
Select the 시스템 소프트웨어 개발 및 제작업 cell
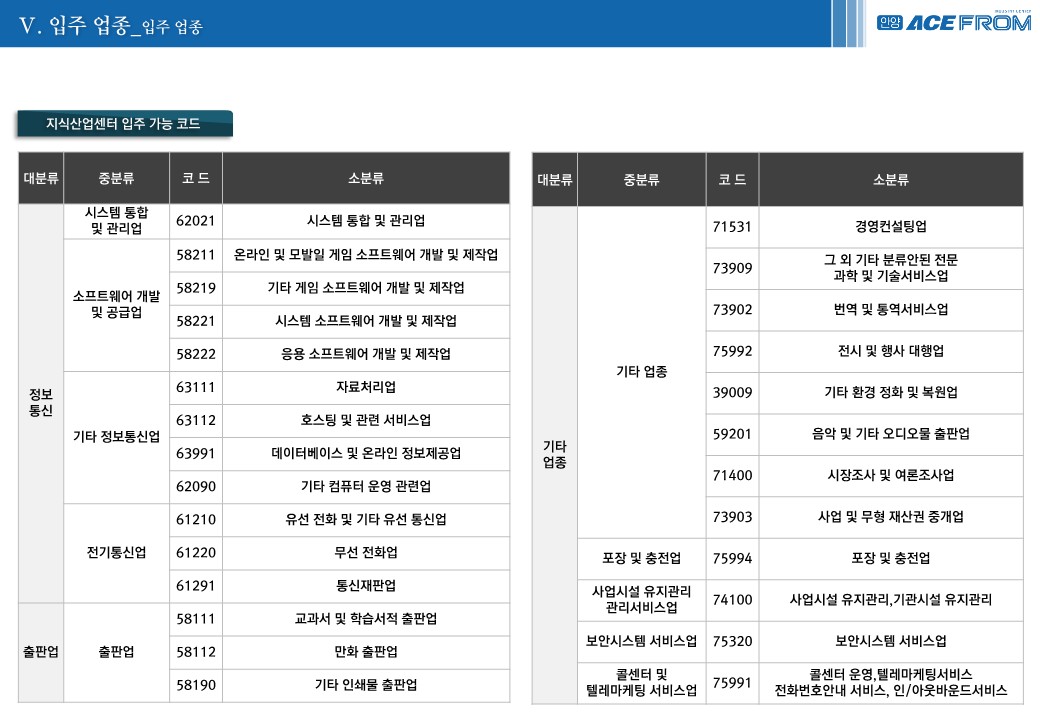tap(365, 321)
